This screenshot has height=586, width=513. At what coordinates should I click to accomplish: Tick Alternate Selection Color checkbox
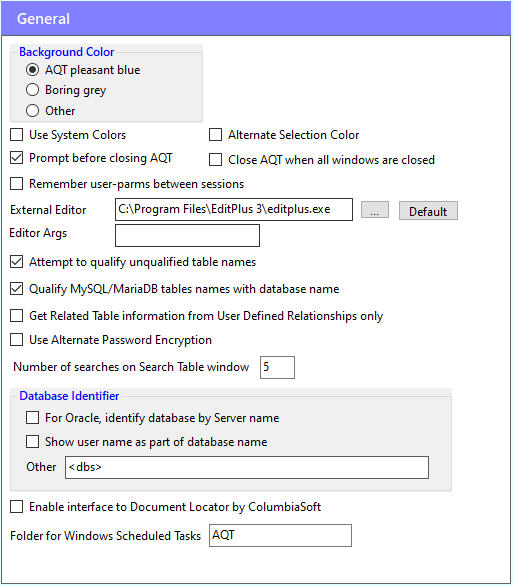(215, 135)
